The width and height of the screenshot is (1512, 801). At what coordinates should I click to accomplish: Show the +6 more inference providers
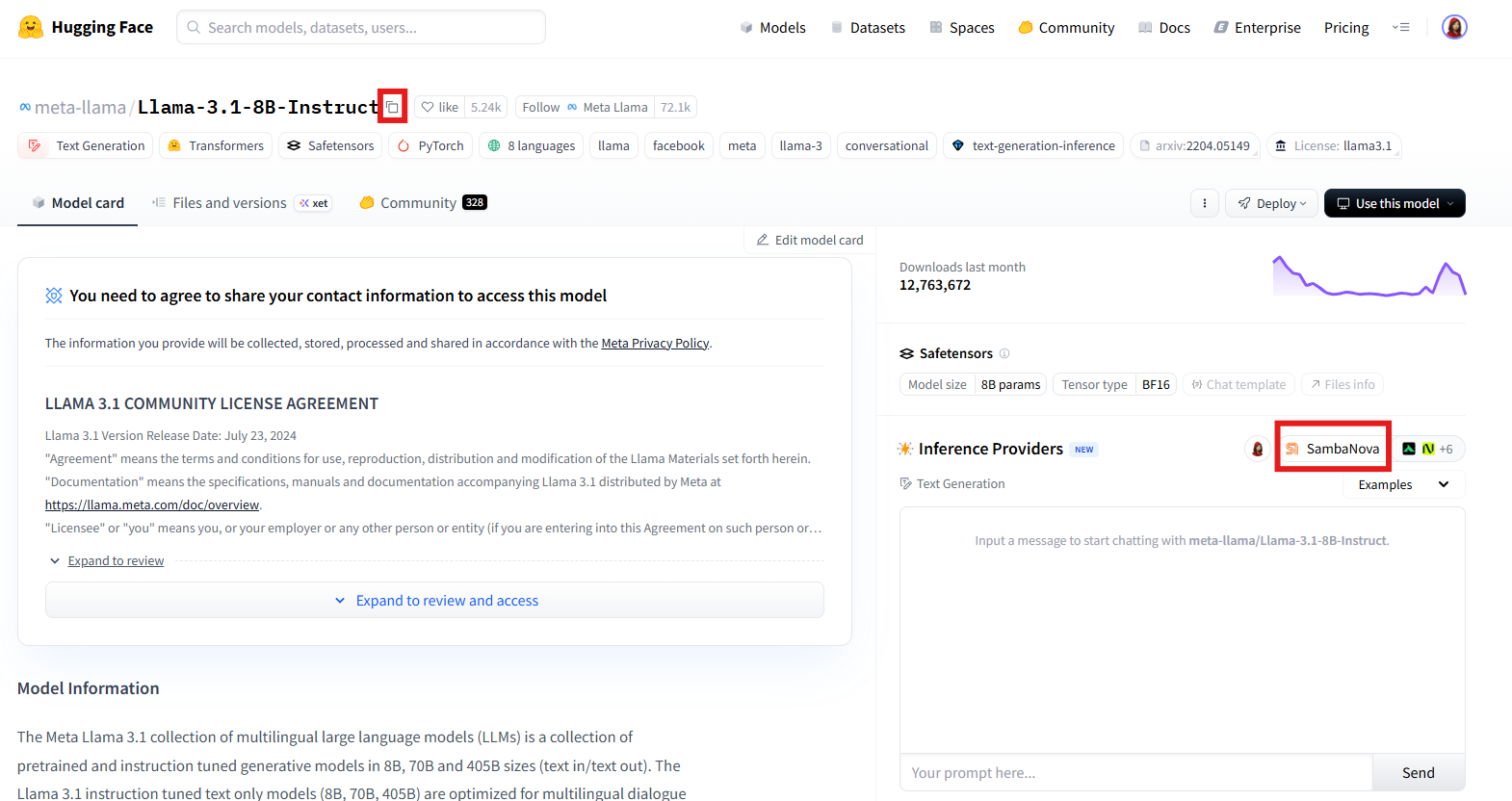point(1429,449)
